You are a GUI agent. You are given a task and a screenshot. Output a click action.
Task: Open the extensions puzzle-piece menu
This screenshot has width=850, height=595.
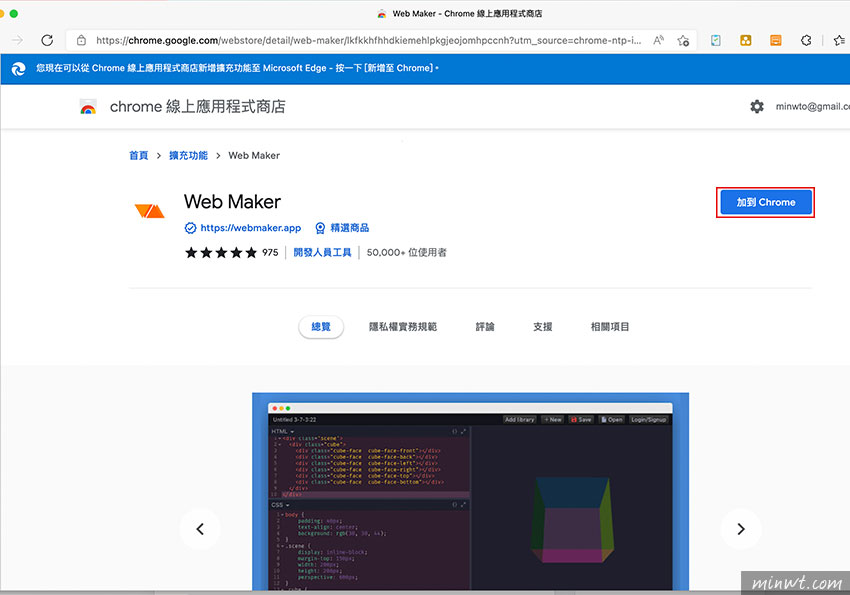tap(806, 40)
